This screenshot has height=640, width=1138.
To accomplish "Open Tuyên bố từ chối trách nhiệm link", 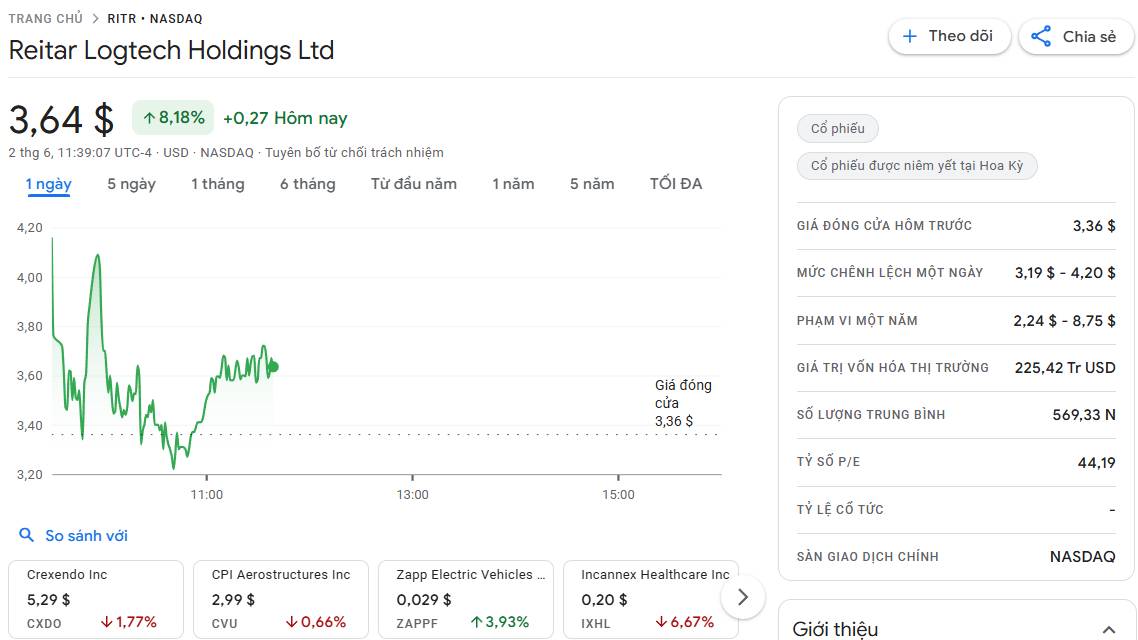I will [354, 152].
